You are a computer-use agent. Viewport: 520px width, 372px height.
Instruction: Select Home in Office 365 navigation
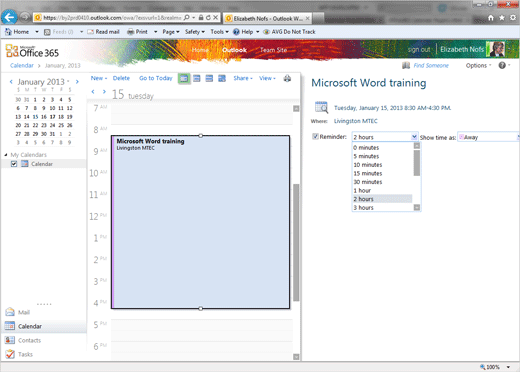200,50
